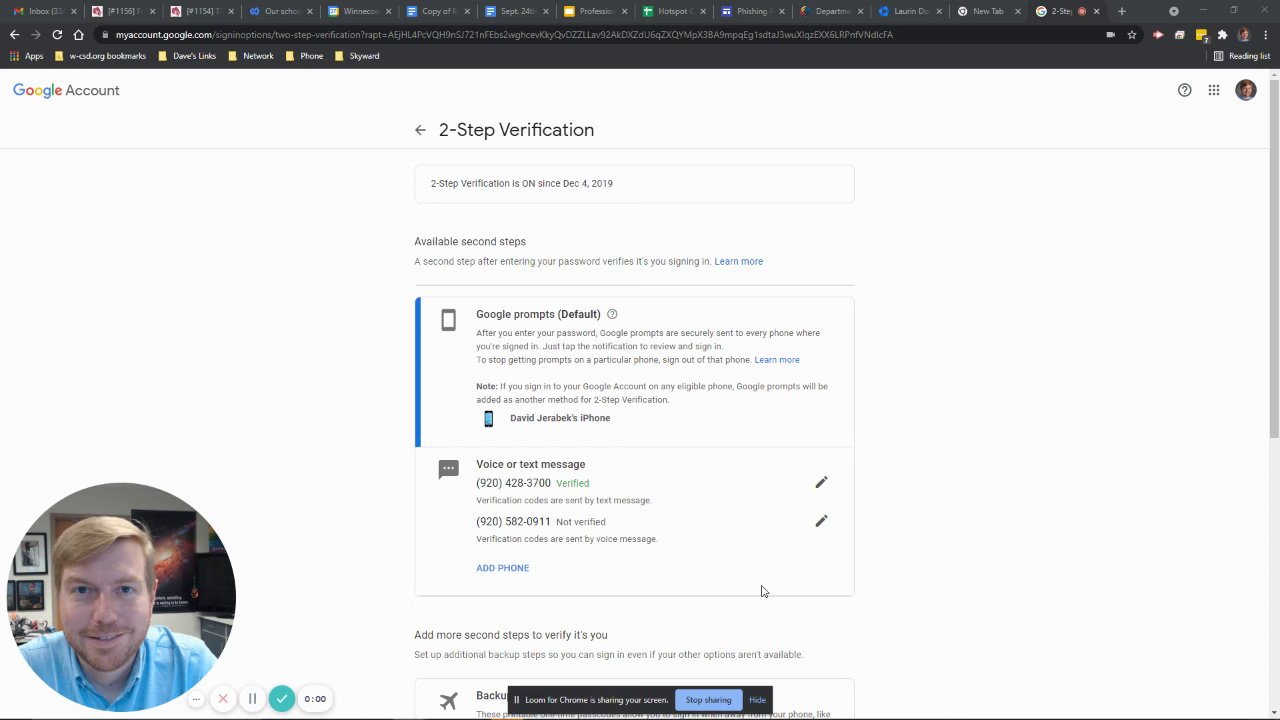Open the Reading list
Viewport: 1280px width, 720px height.
1241,56
